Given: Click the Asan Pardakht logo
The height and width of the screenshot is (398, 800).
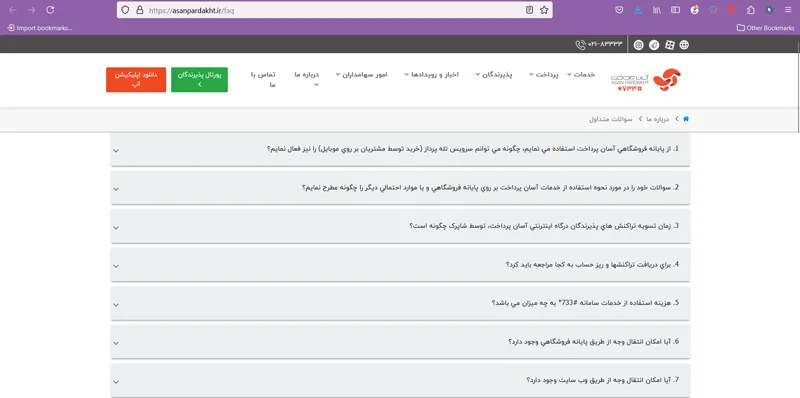Looking at the screenshot, I should pos(646,80).
